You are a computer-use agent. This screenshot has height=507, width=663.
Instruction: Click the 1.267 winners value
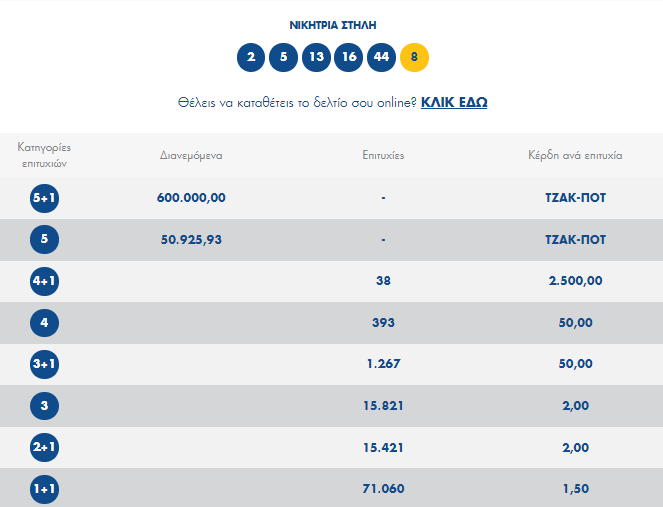pyautogui.click(x=383, y=364)
